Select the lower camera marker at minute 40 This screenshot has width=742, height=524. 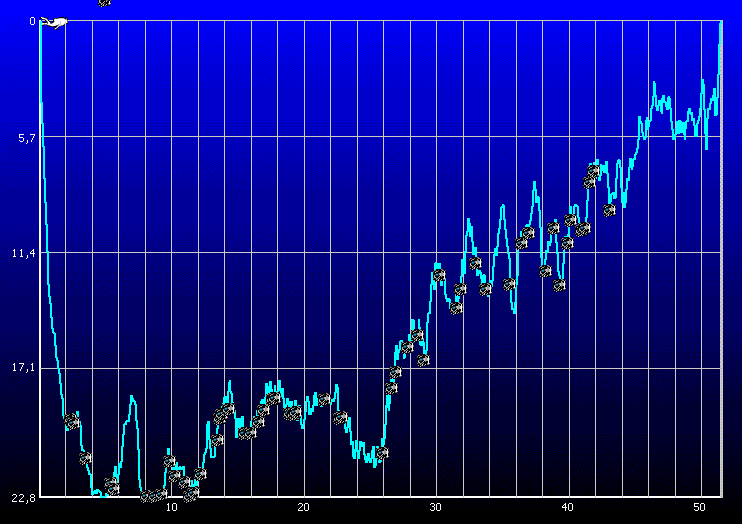567,243
